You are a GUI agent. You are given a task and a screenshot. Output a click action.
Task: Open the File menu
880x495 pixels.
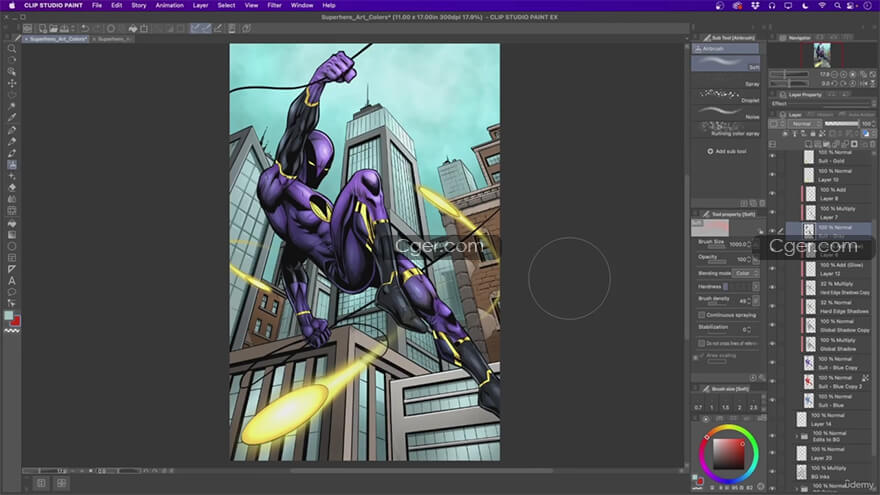(x=97, y=6)
